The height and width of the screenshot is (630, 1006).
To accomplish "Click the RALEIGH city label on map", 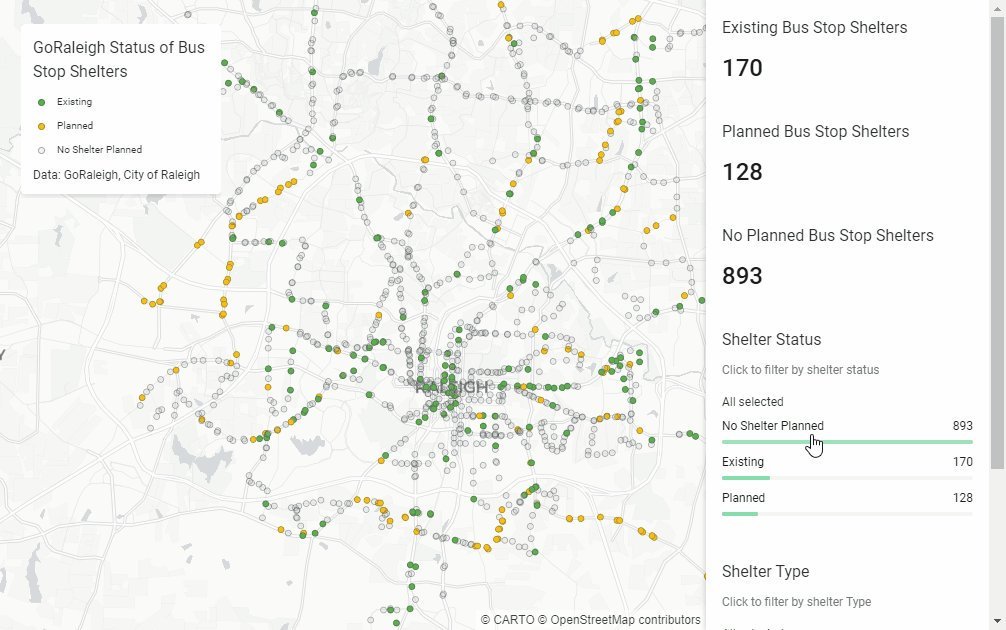I will (x=452, y=386).
